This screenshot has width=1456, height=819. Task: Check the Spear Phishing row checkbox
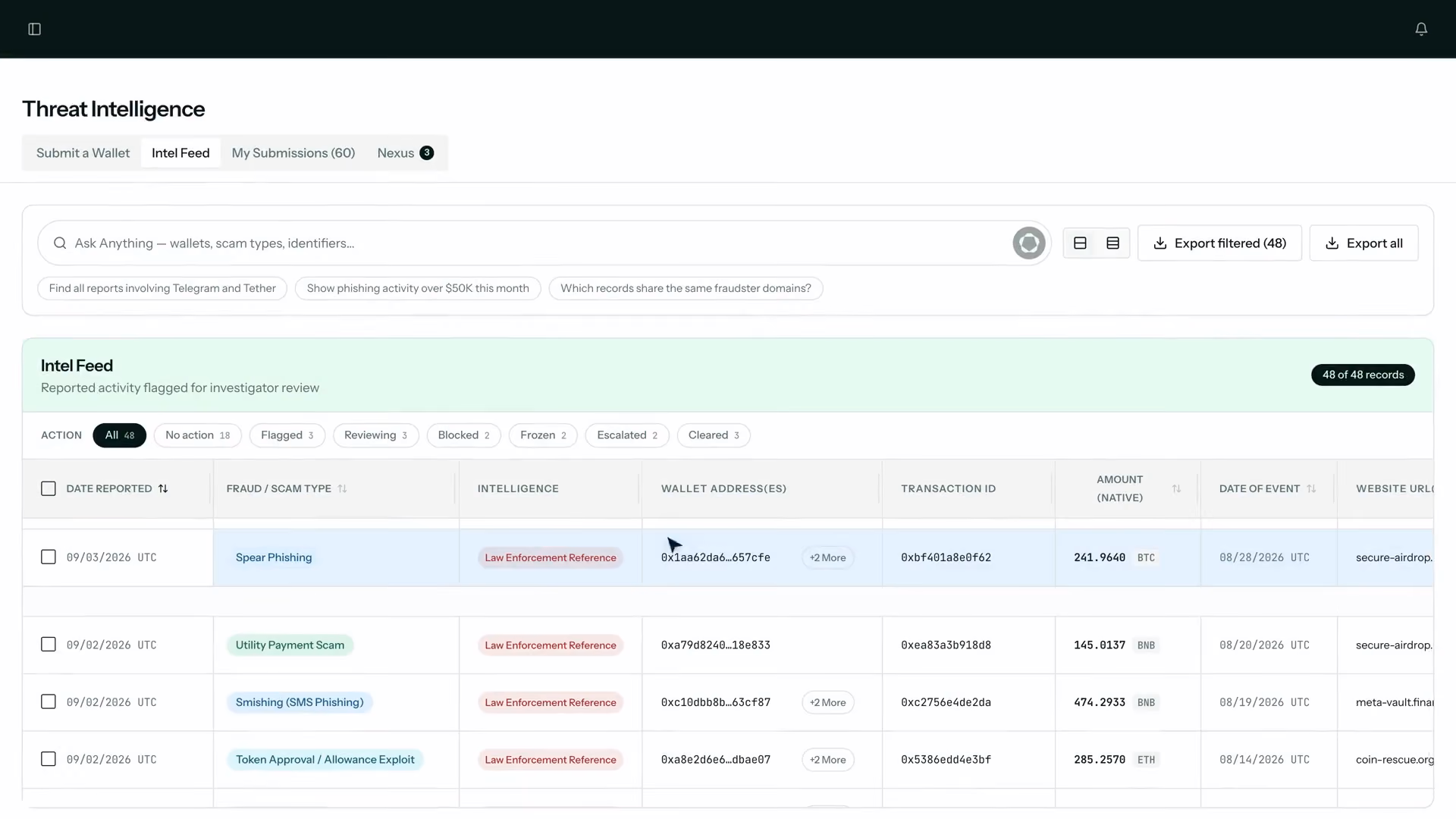pos(49,557)
